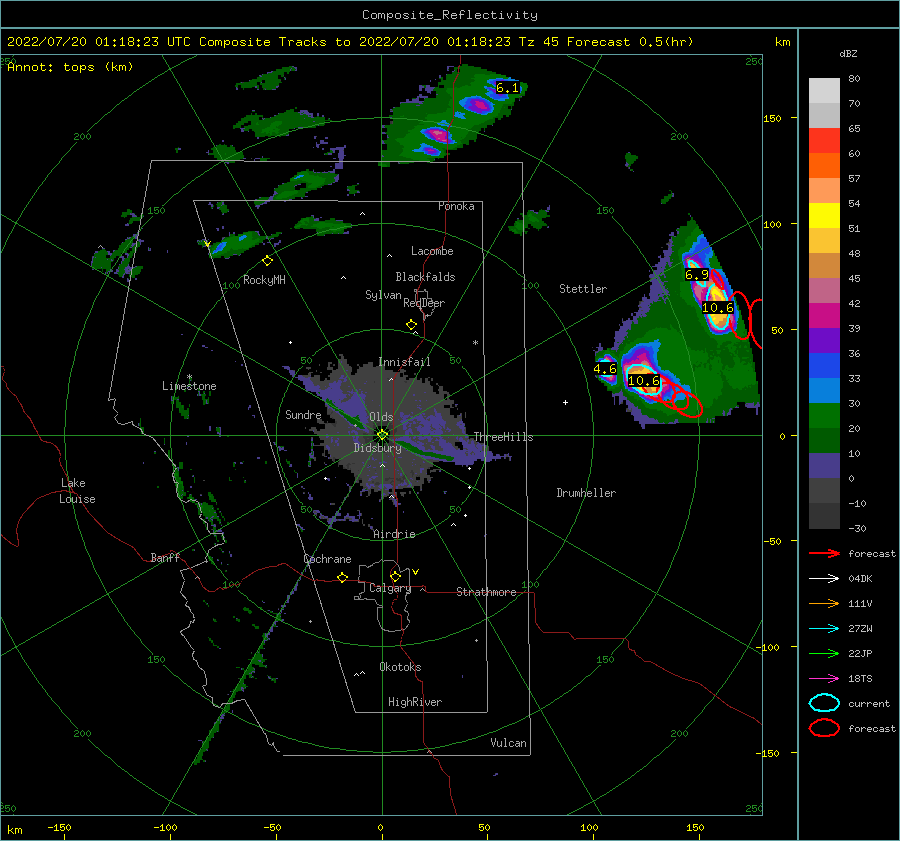Click the Limestone label
900x841 pixels.
189,386
